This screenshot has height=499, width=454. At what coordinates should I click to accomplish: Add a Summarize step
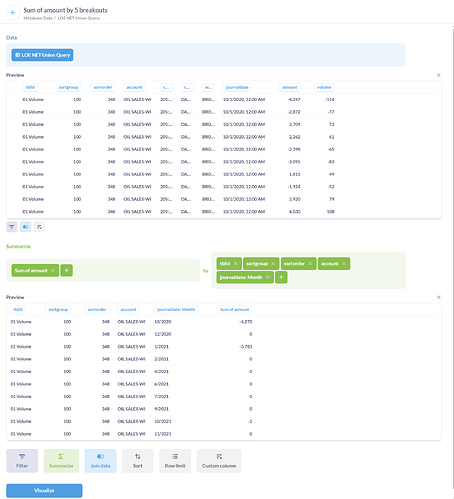(61, 461)
